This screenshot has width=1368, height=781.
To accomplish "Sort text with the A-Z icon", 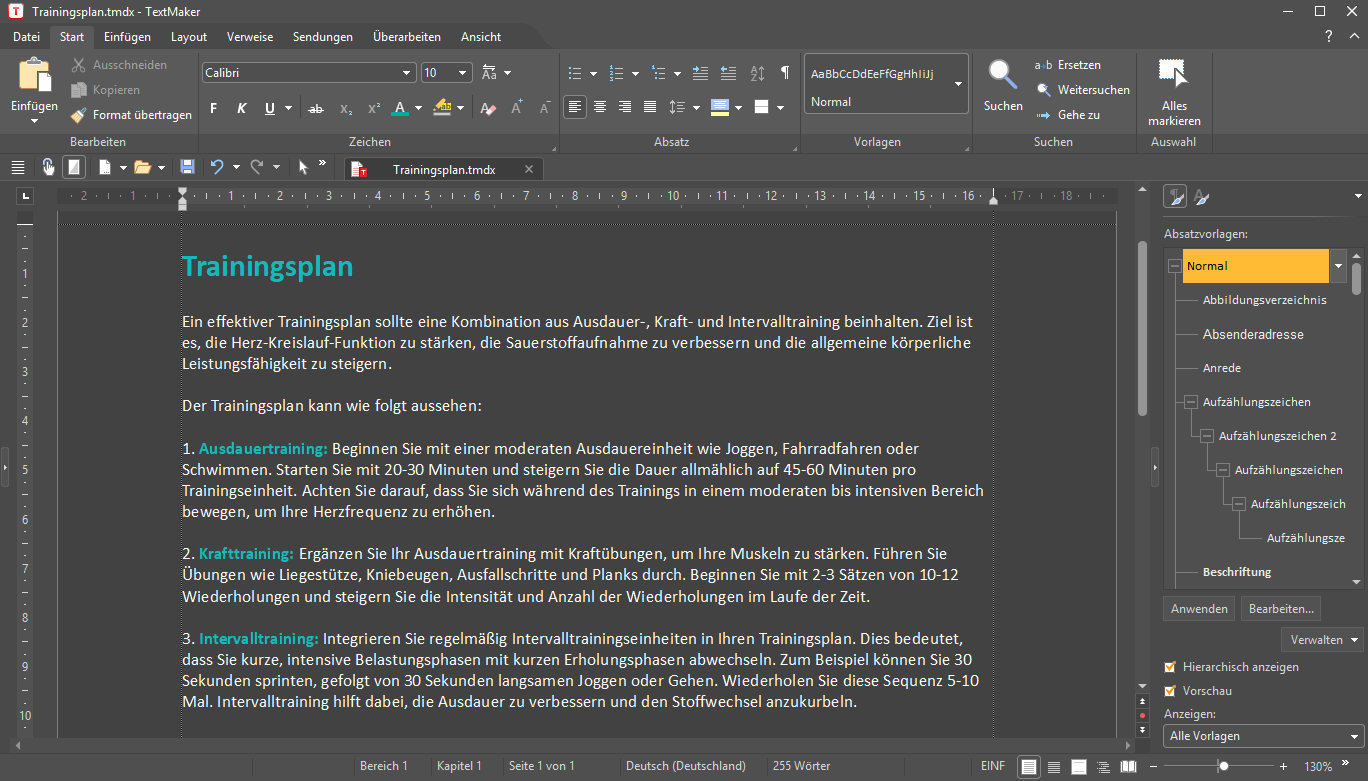I will coord(757,73).
